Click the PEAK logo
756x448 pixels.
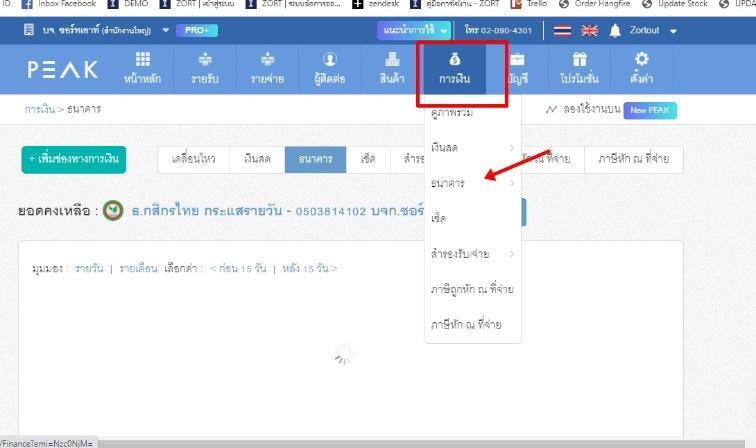pos(63,69)
